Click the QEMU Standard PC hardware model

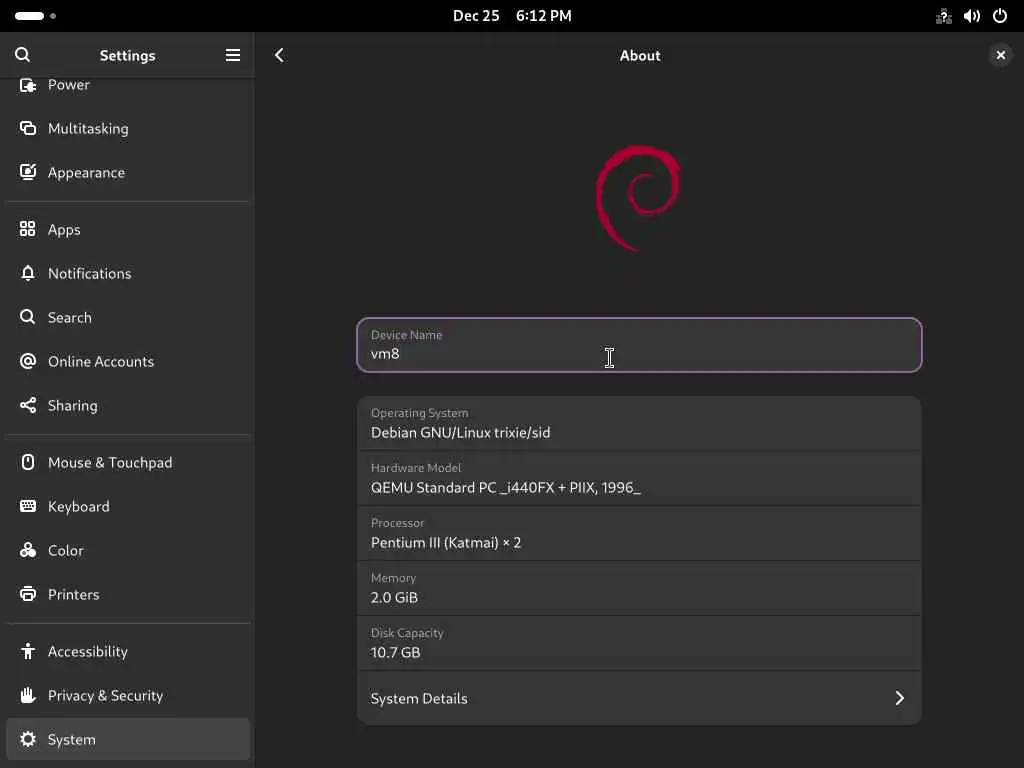click(x=505, y=487)
